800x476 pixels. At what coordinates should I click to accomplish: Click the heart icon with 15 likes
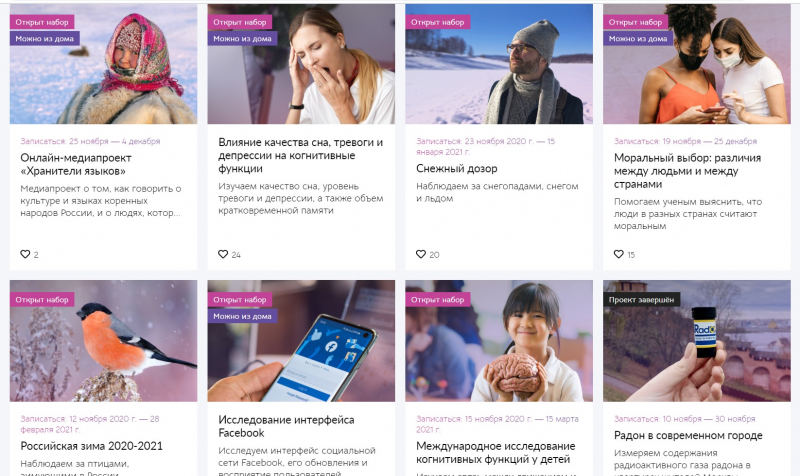[618, 254]
